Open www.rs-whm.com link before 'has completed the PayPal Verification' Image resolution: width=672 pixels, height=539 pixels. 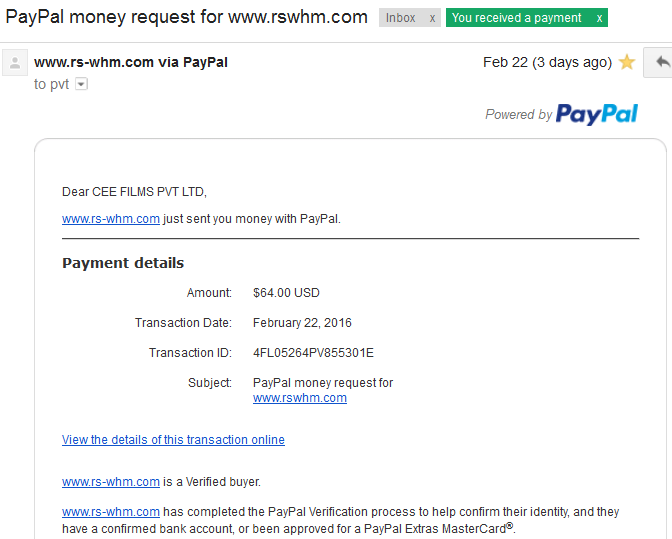click(x=111, y=512)
